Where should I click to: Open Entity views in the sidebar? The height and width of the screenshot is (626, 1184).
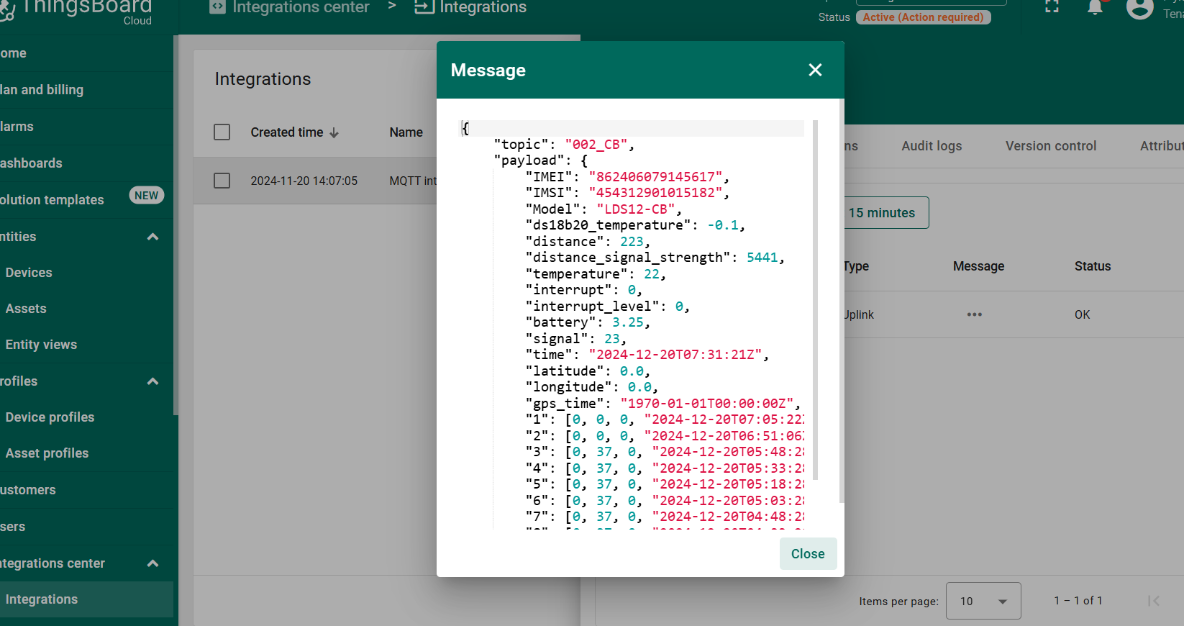[x=86, y=344]
